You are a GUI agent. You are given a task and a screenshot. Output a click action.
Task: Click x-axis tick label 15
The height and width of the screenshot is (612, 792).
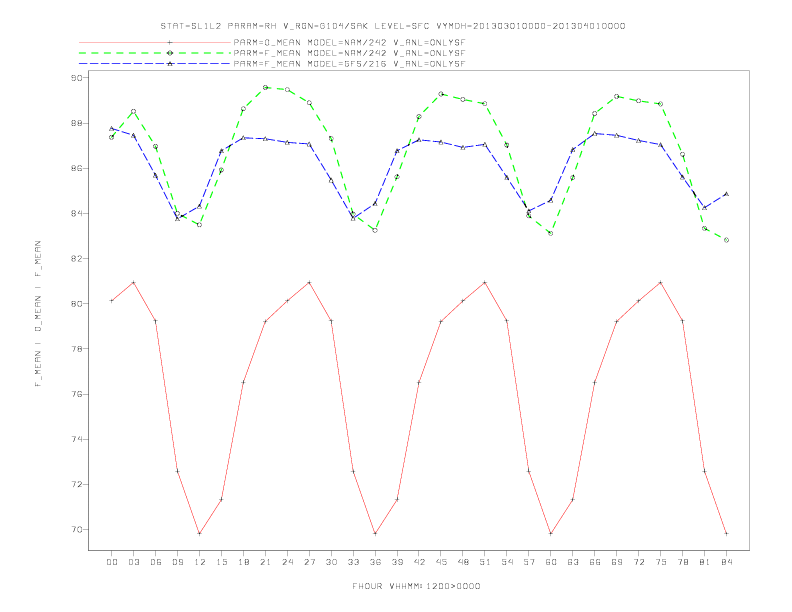pyautogui.click(x=221, y=562)
